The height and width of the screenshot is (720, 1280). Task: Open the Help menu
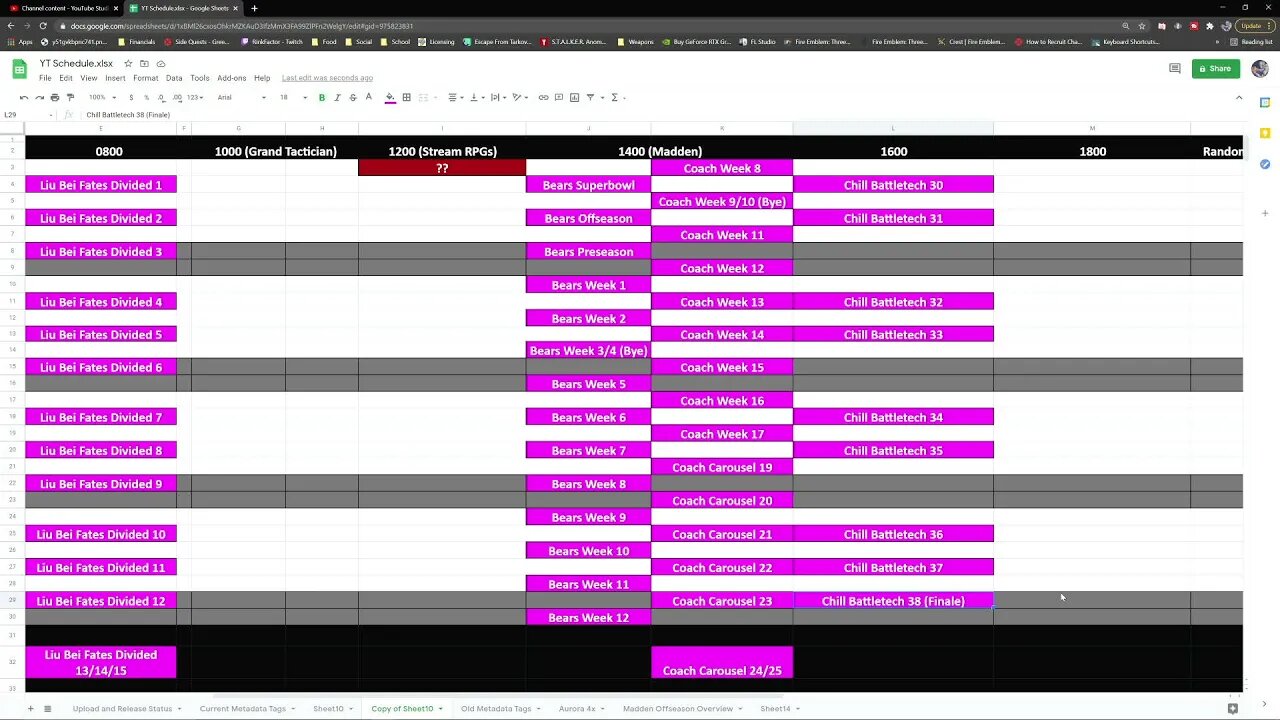click(262, 78)
